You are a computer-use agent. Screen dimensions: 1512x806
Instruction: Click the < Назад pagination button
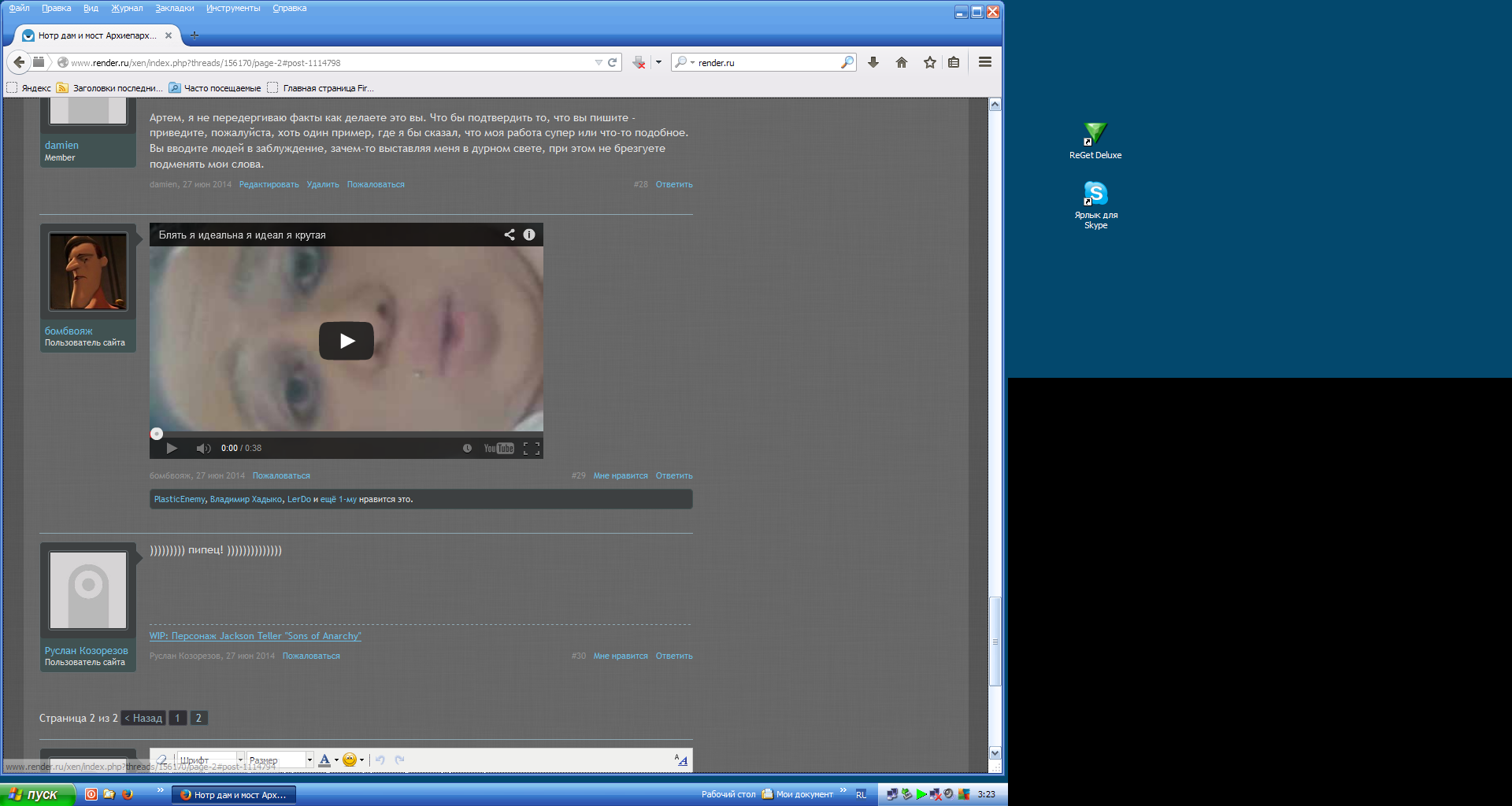143,718
